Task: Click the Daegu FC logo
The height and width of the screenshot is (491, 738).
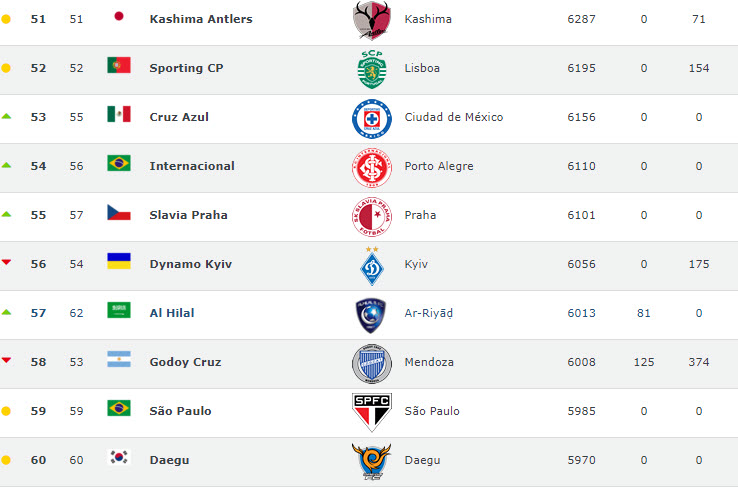Action: point(371,461)
